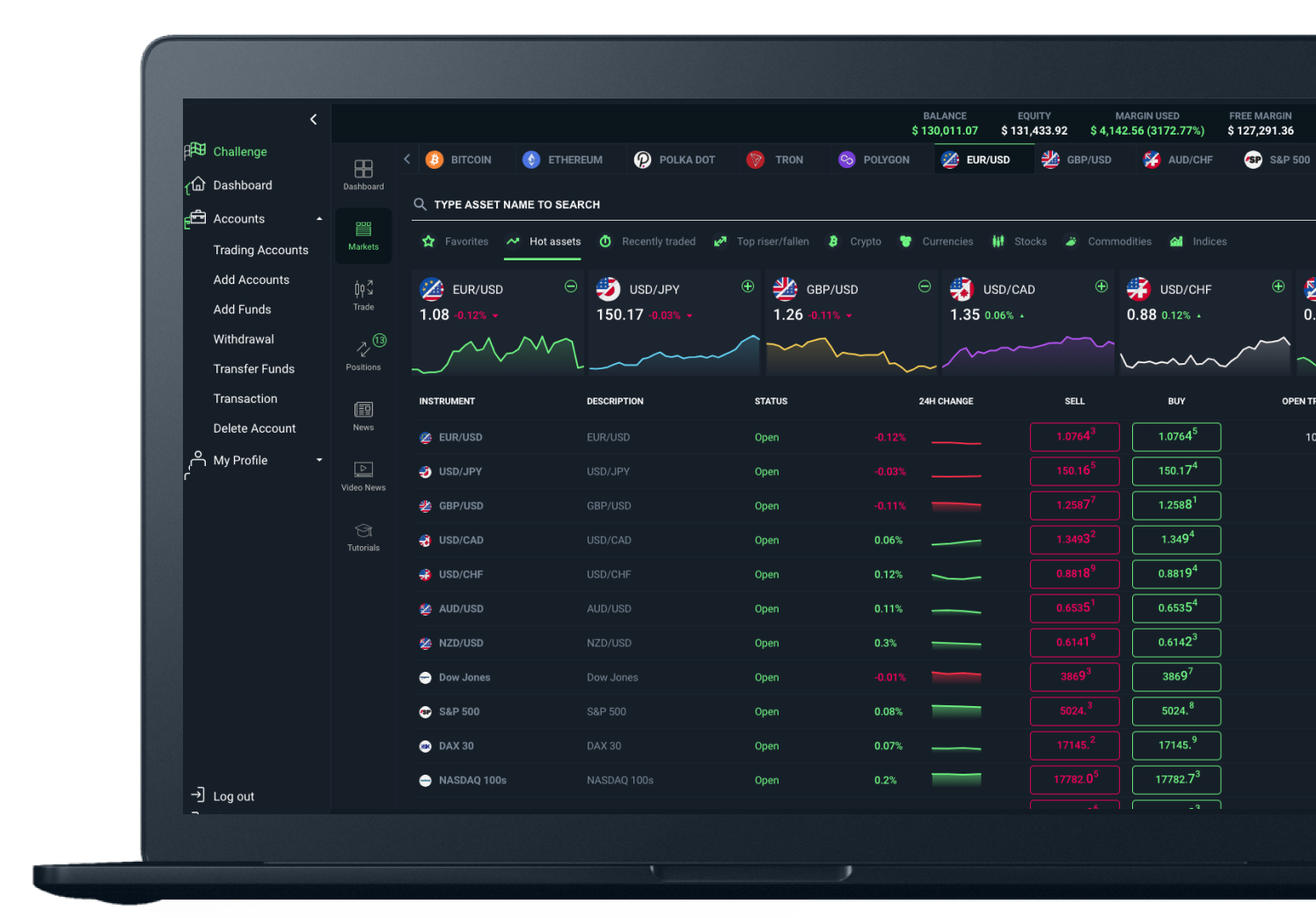Click the search magnifier icon
This screenshot has width=1316, height=918.
pos(420,204)
